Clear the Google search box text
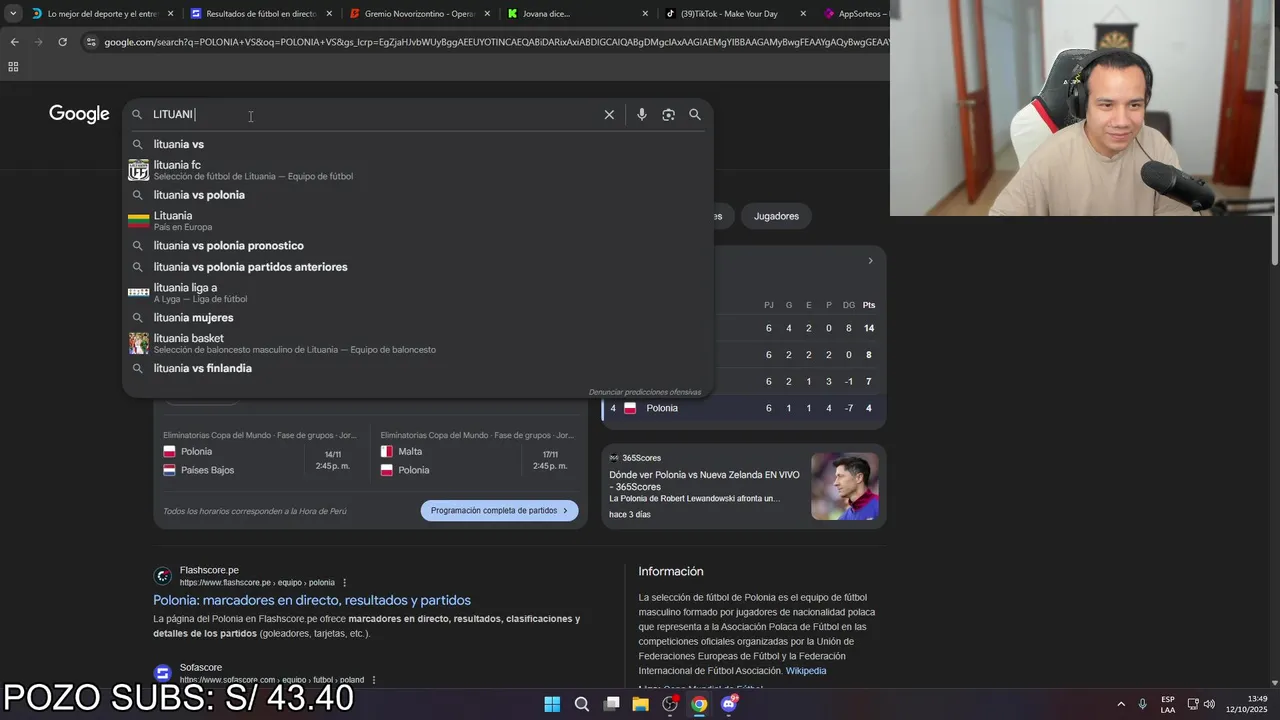The height and width of the screenshot is (720, 1280). pyautogui.click(x=609, y=114)
